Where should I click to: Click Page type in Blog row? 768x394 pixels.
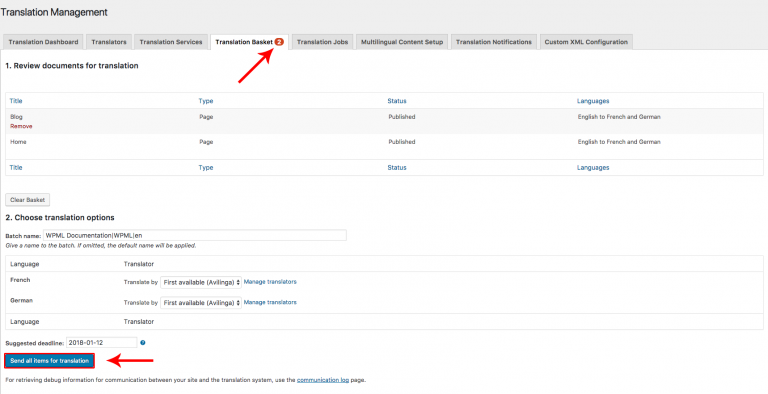point(206,117)
